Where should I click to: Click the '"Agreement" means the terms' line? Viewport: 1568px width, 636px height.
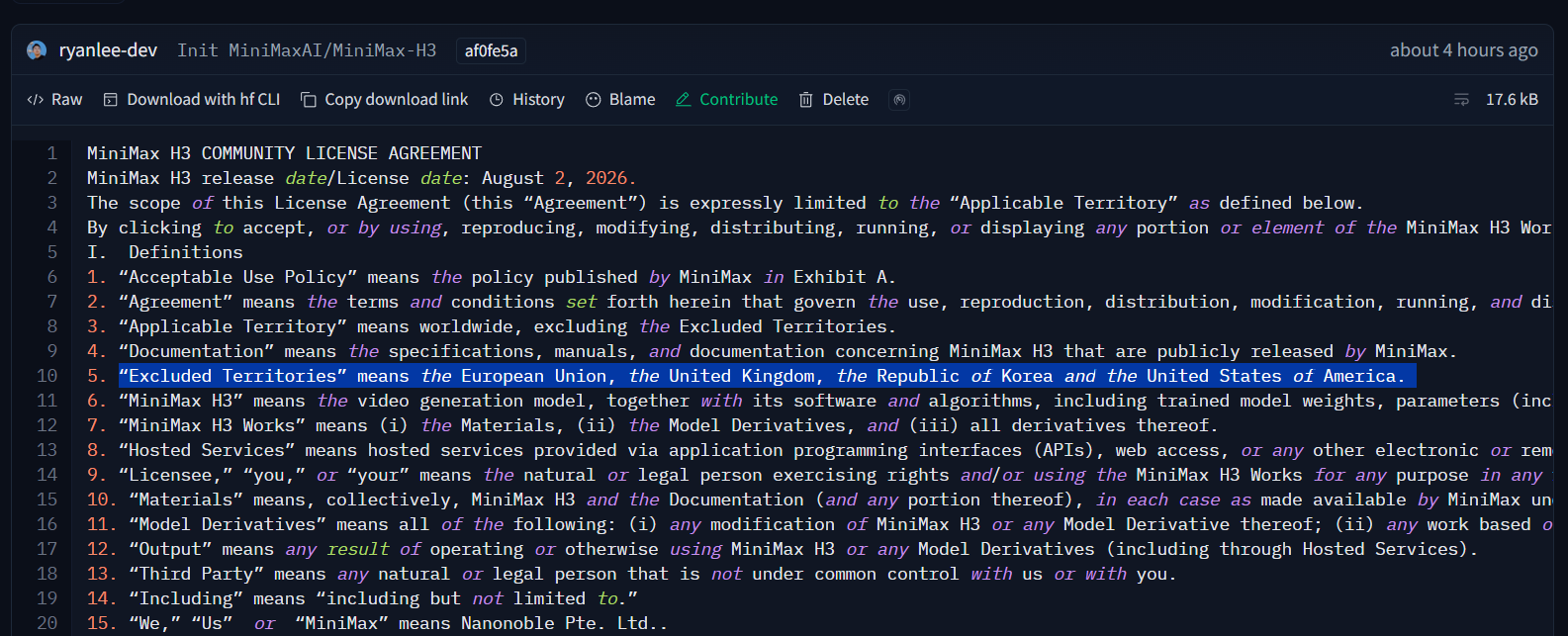[x=819, y=302]
